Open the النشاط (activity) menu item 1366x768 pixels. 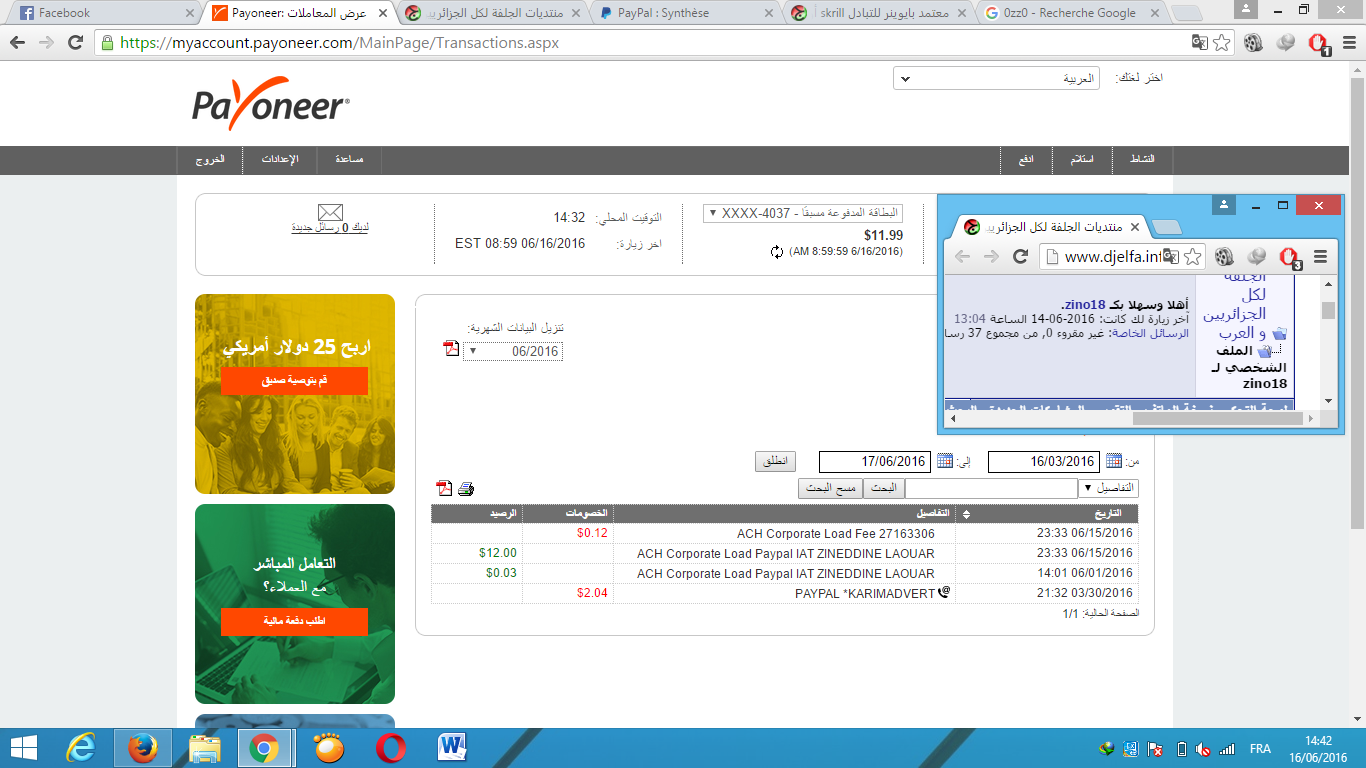pyautogui.click(x=1141, y=160)
